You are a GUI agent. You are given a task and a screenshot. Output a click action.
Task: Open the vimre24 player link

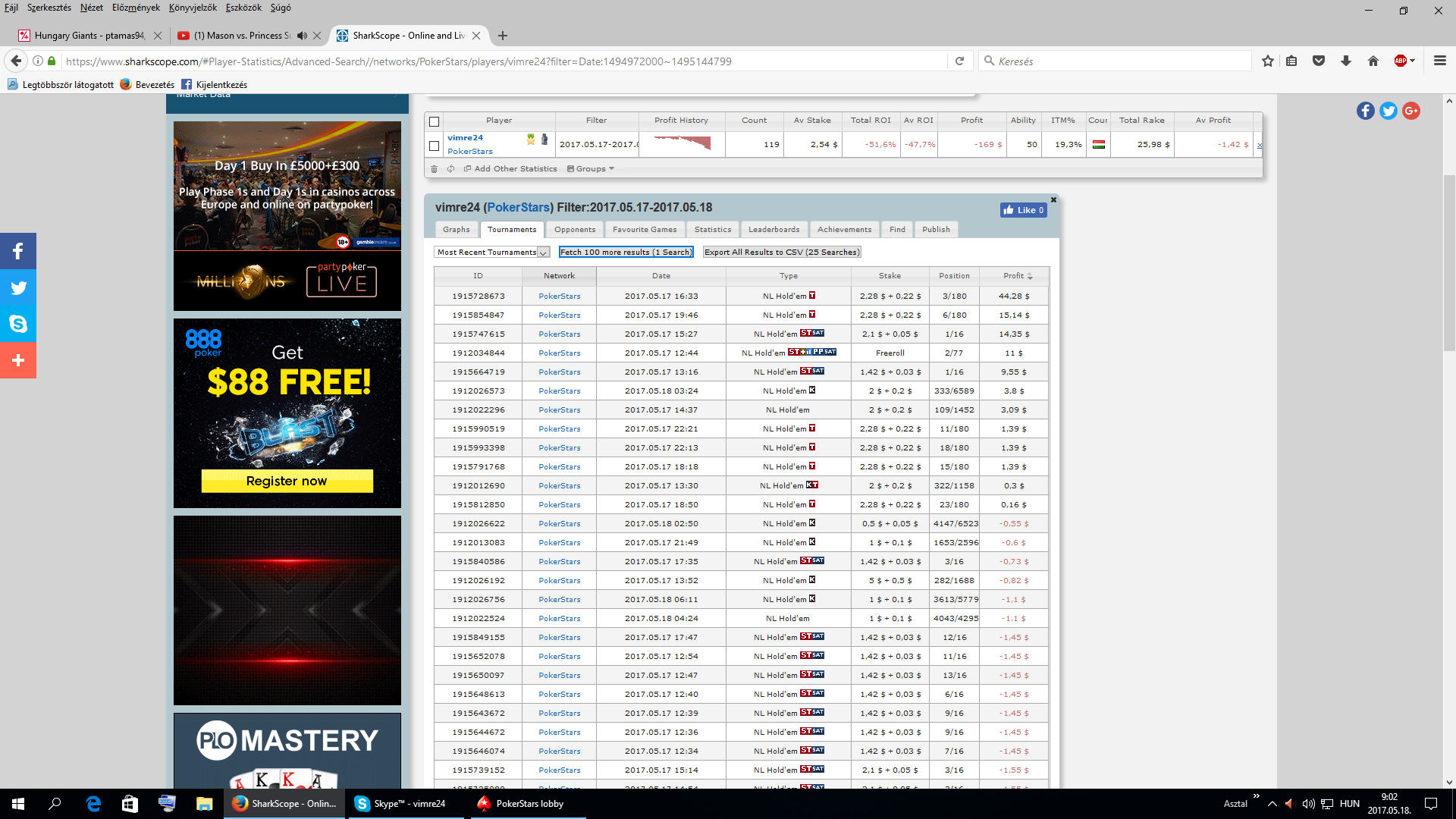tap(465, 138)
